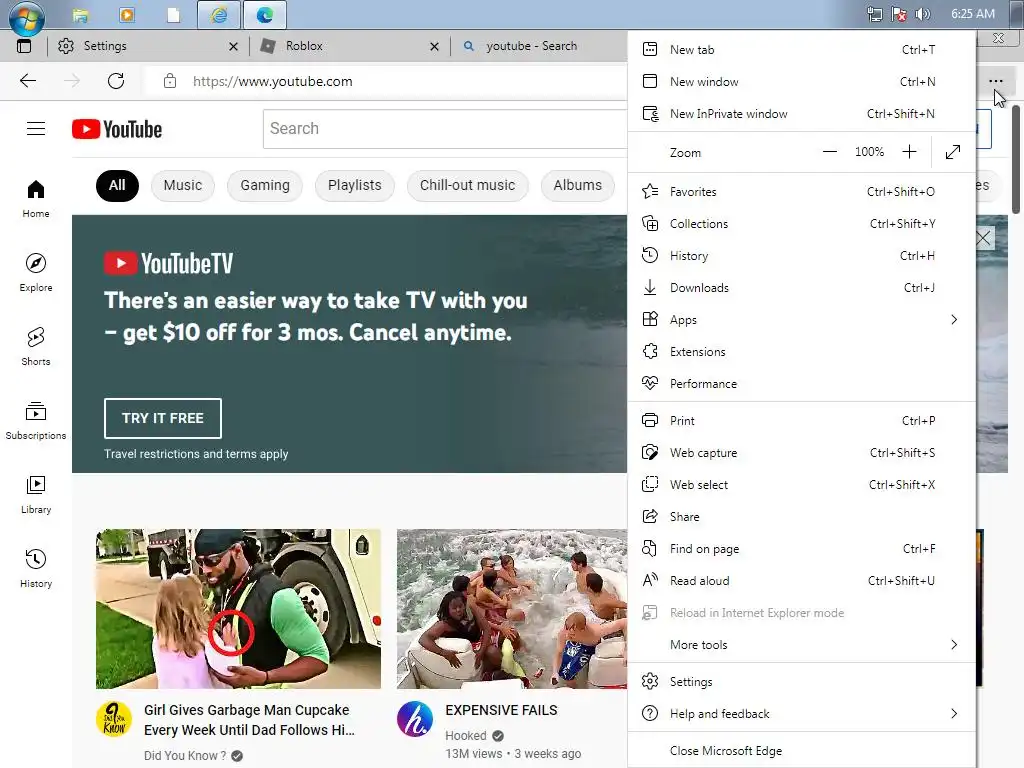Image resolution: width=1024 pixels, height=768 pixels.
Task: Open the Hooked channel avatar
Action: [x=415, y=719]
